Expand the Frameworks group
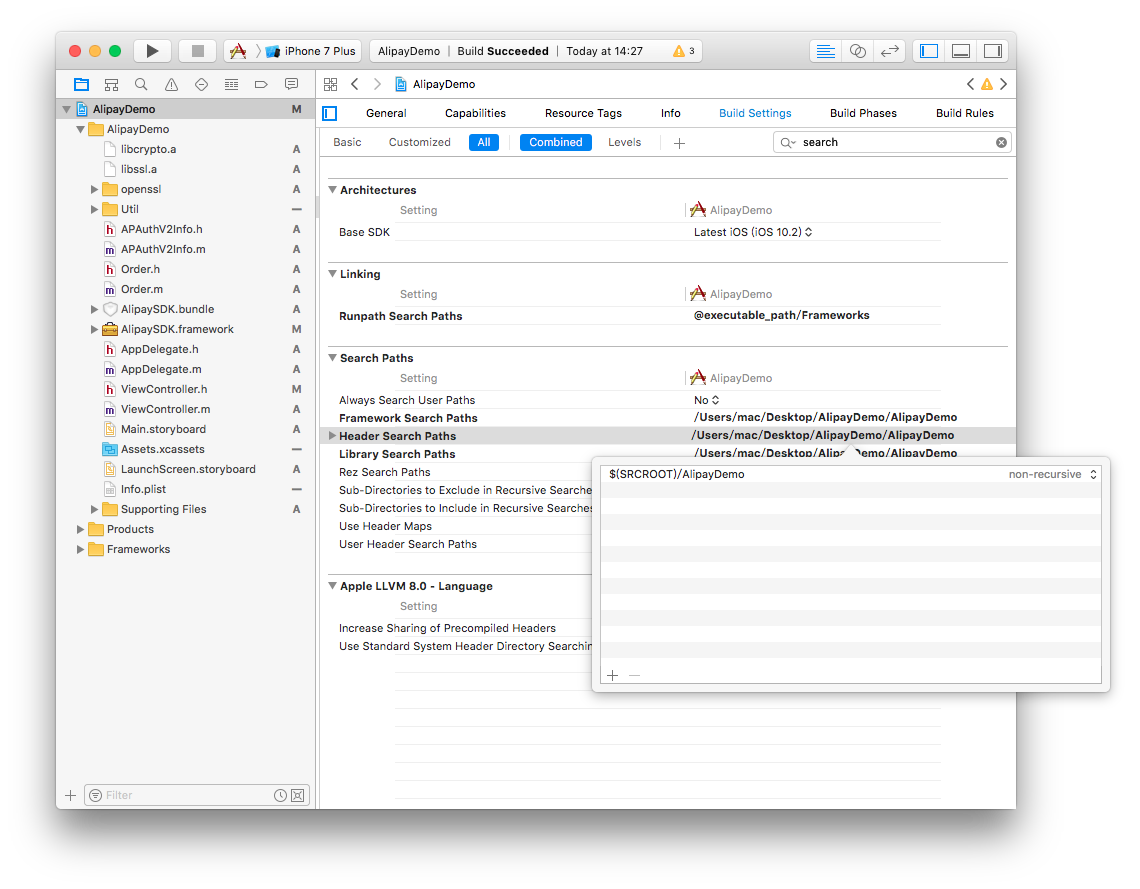The image size is (1140, 889). (80, 550)
